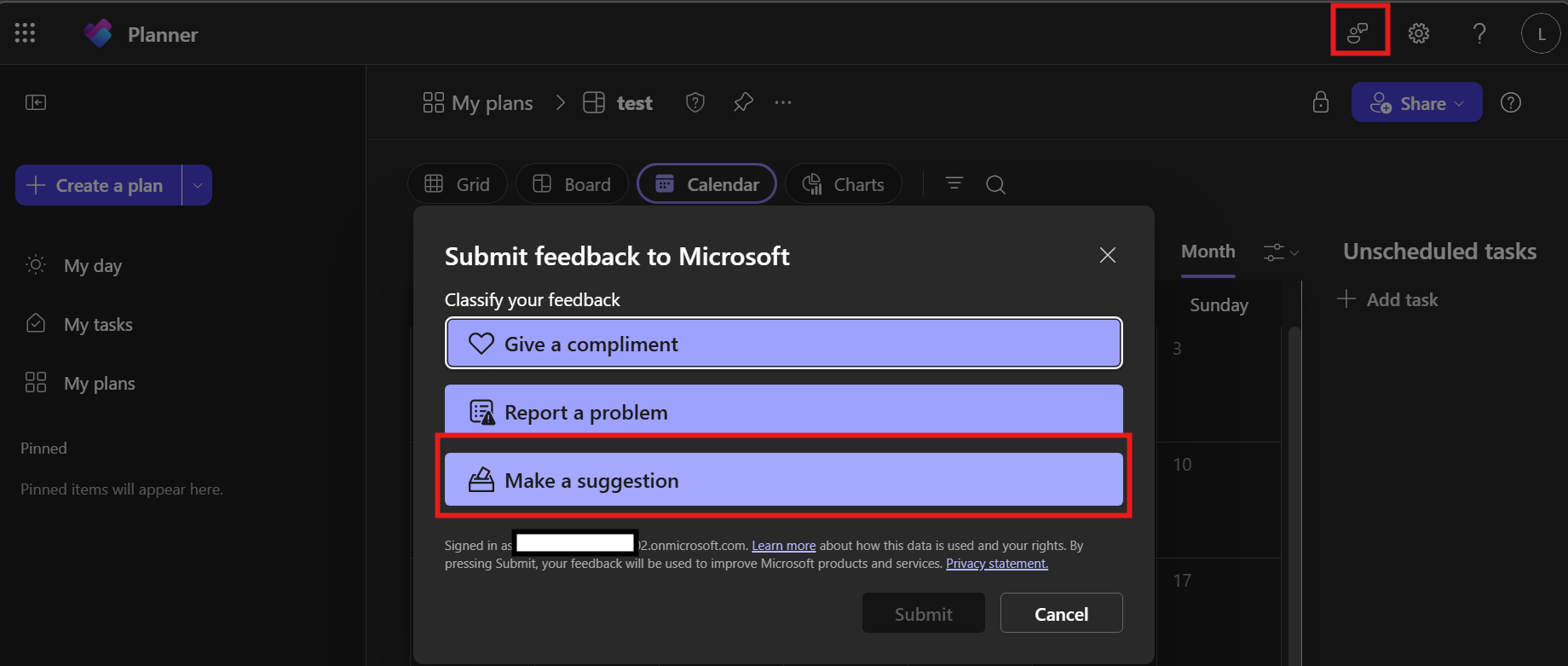Switch to the Board view tab
Viewport: 1568px width, 666px height.
pyautogui.click(x=572, y=184)
